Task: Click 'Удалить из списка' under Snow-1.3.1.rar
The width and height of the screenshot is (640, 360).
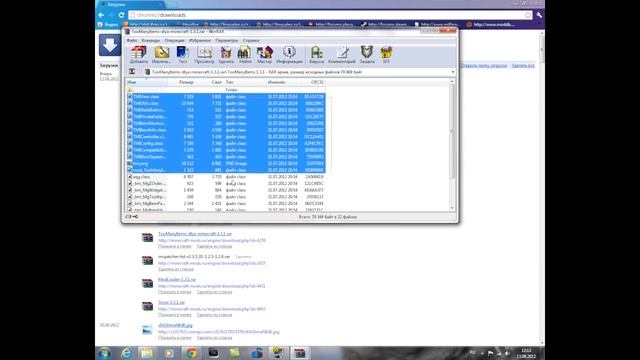Action: tap(214, 315)
